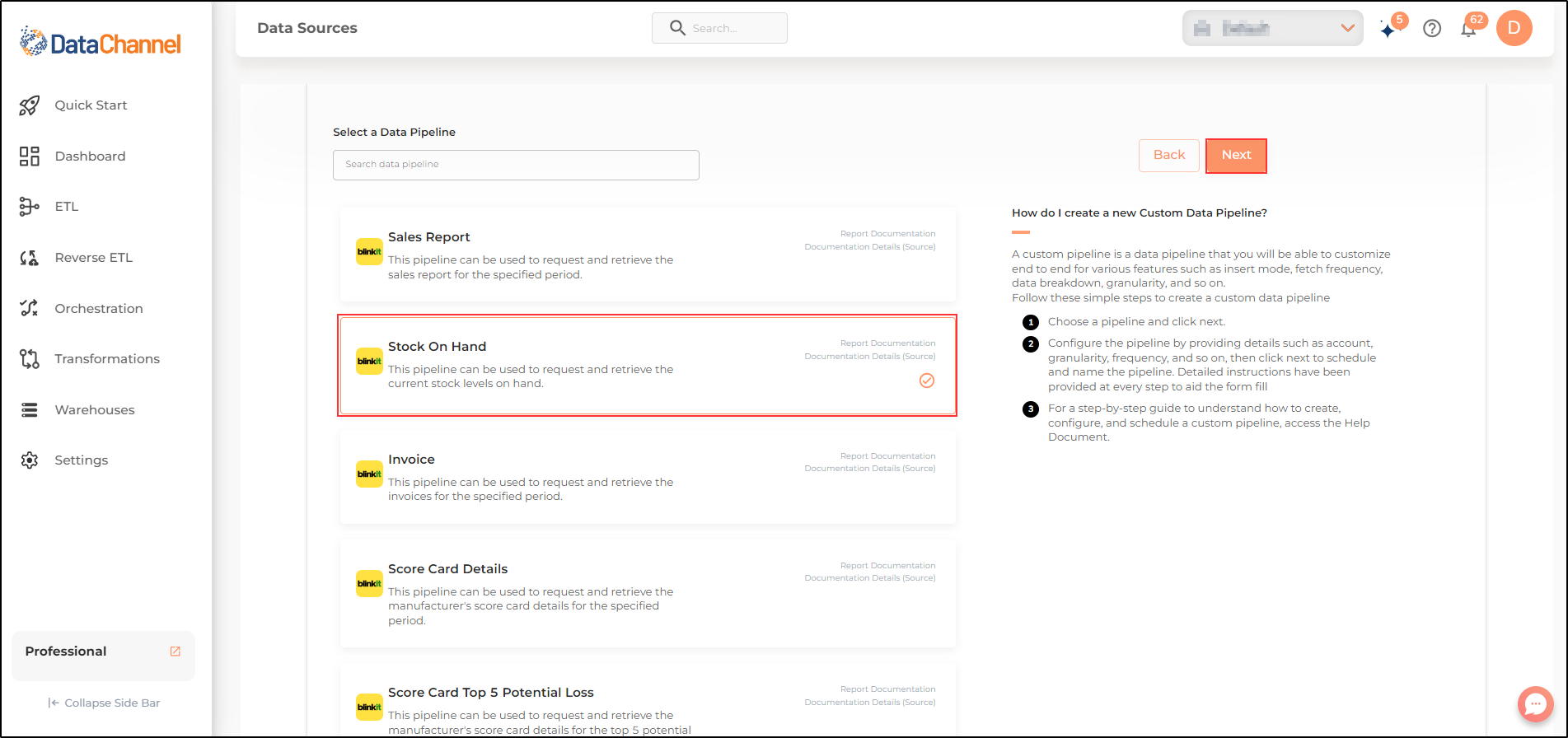The width and height of the screenshot is (1568, 738).
Task: Click the Sales Report blinkit logo
Action: pos(369,252)
